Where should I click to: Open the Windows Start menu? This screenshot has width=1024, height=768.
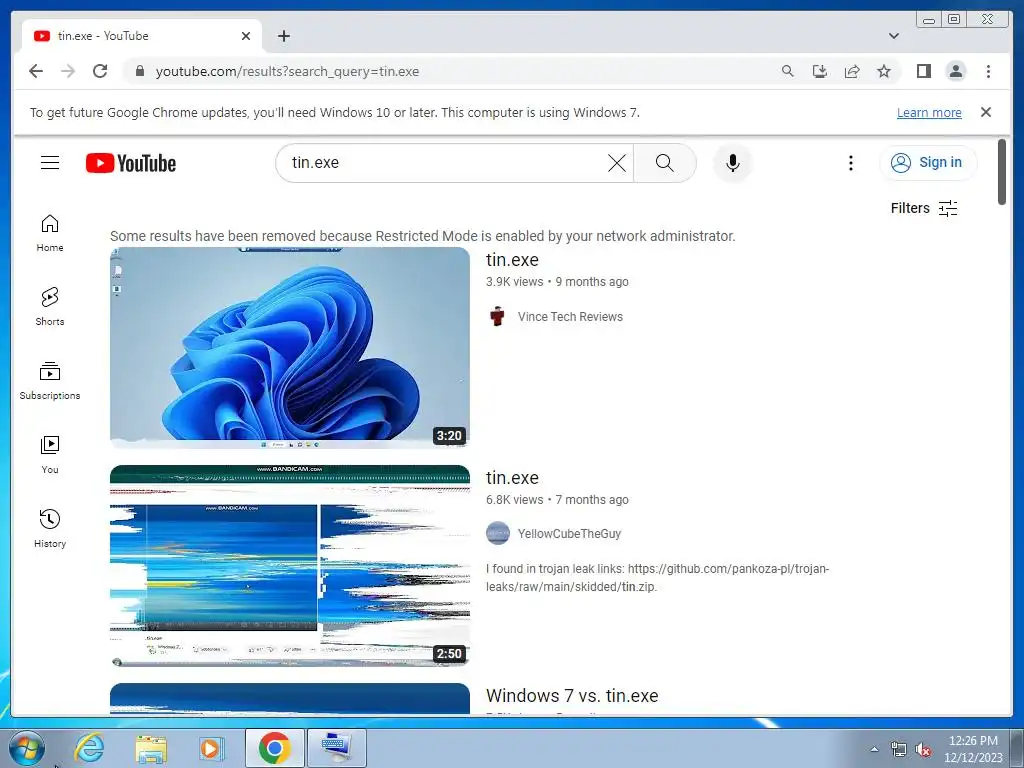click(x=27, y=748)
